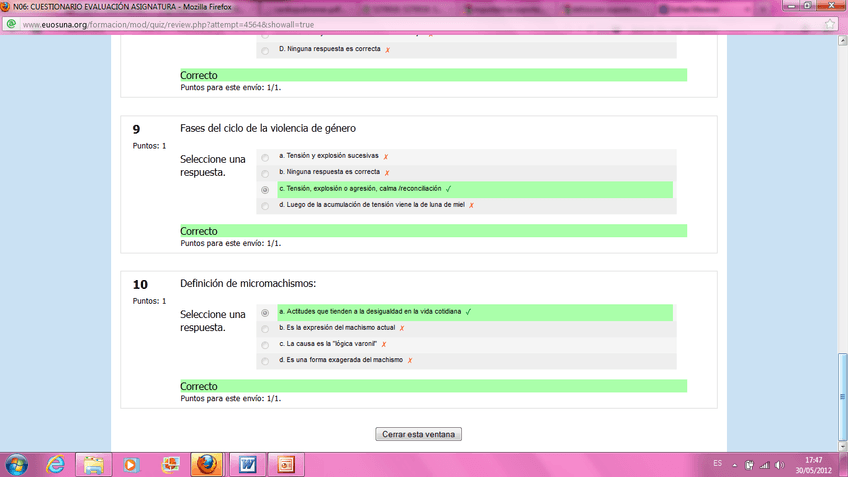Viewport: 848px width, 477px height.
Task: Choose option 'd. Es una forma exagerada del machismo'
Action: coord(265,361)
